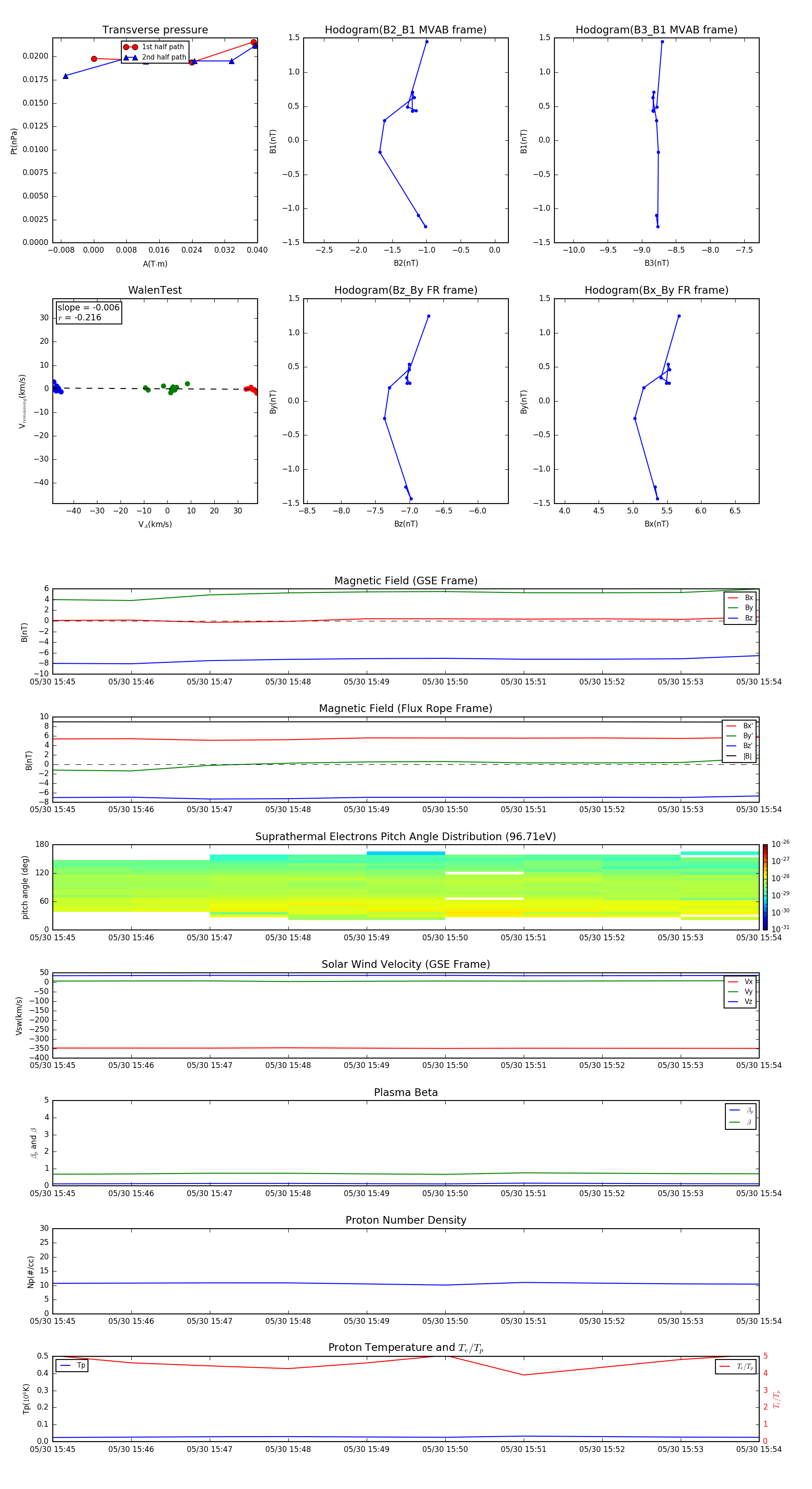Click the topmost data point in Bx_By hodogram
Screen dimensions: 812x1489
(x=678, y=316)
